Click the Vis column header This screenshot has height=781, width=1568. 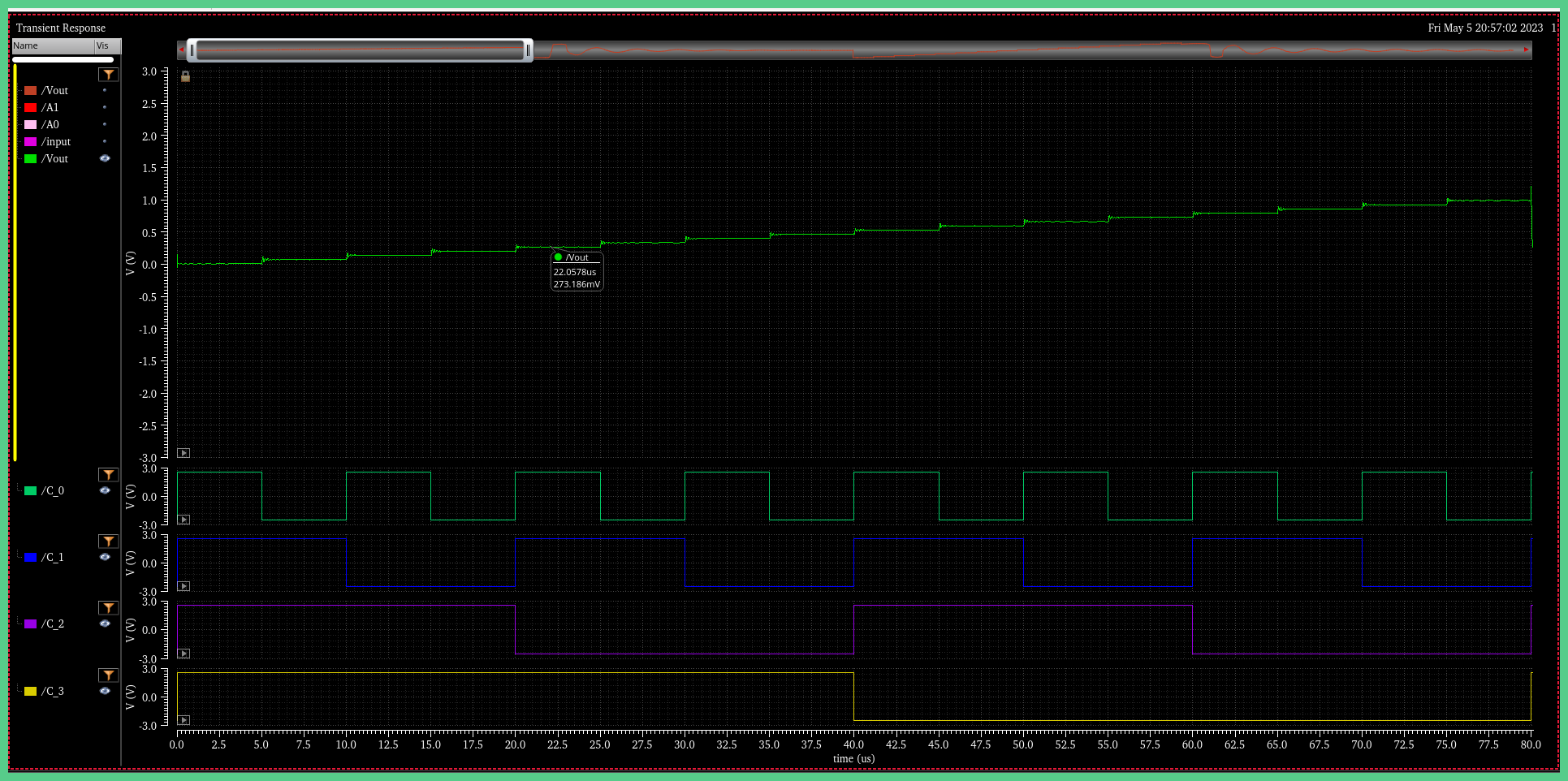(x=108, y=46)
